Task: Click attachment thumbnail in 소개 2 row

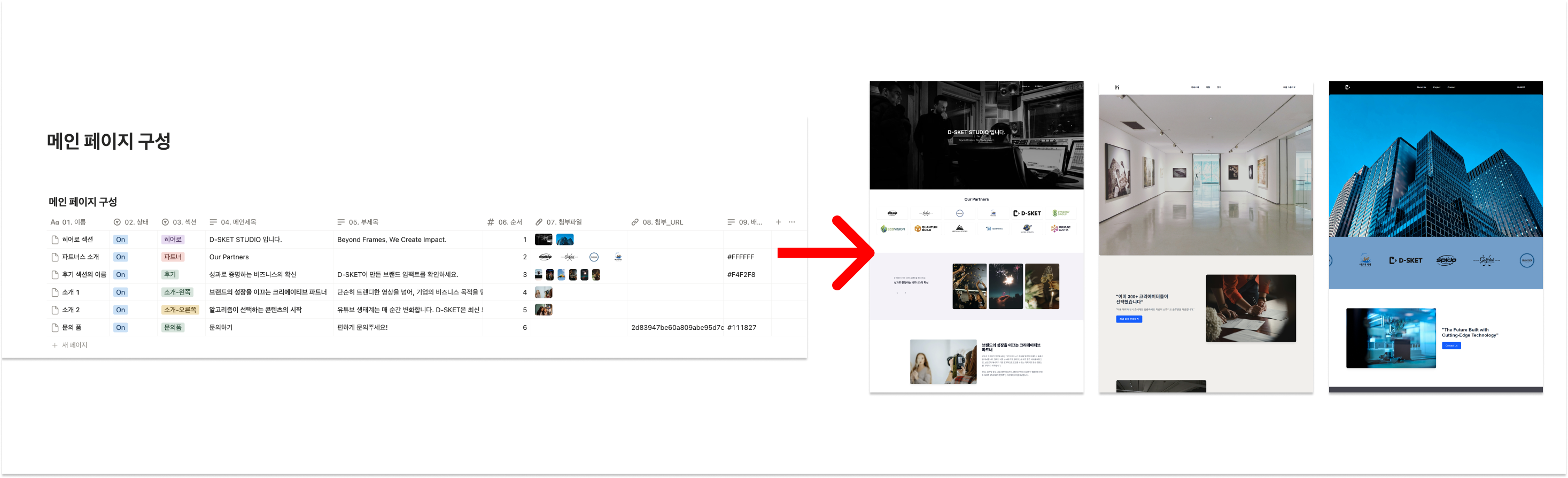Action: coord(544,311)
